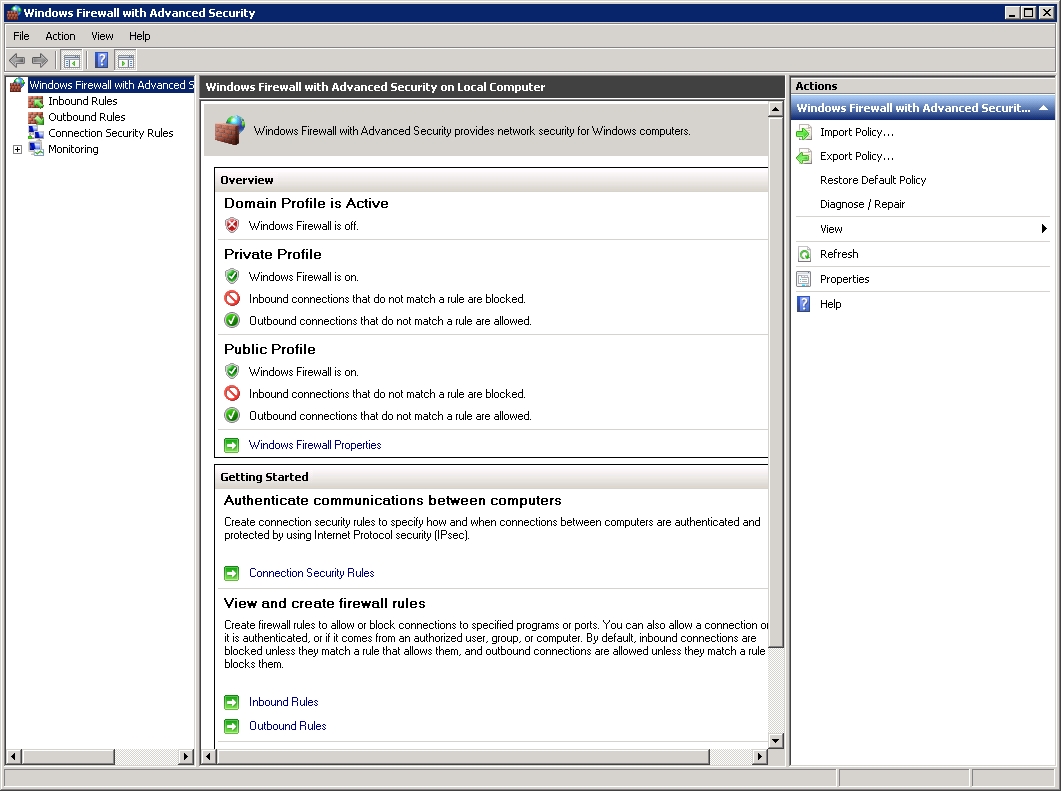
Task: Click the green shield icon under Private Profile
Action: click(x=232, y=276)
